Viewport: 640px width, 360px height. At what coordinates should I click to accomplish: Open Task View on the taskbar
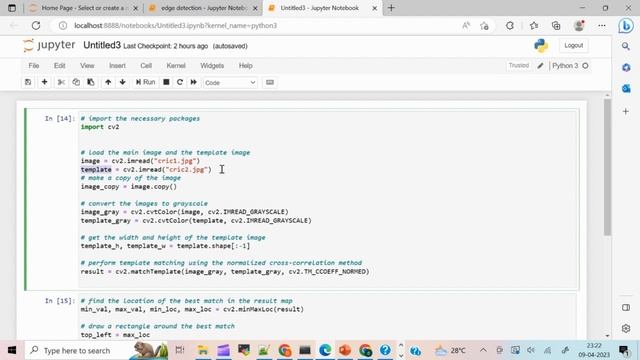click(x=180, y=350)
